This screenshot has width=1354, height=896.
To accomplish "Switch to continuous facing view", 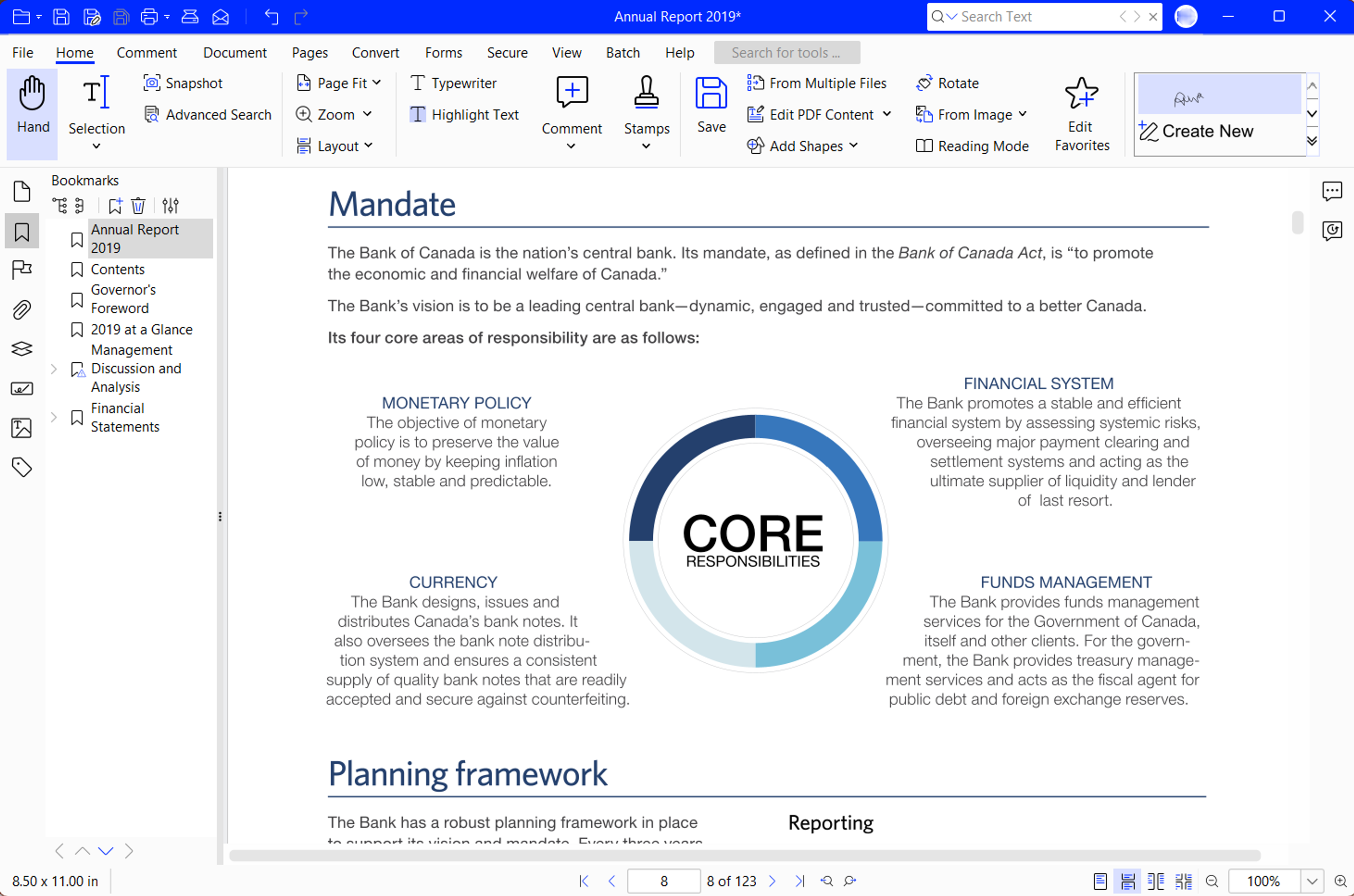I will [x=1183, y=881].
